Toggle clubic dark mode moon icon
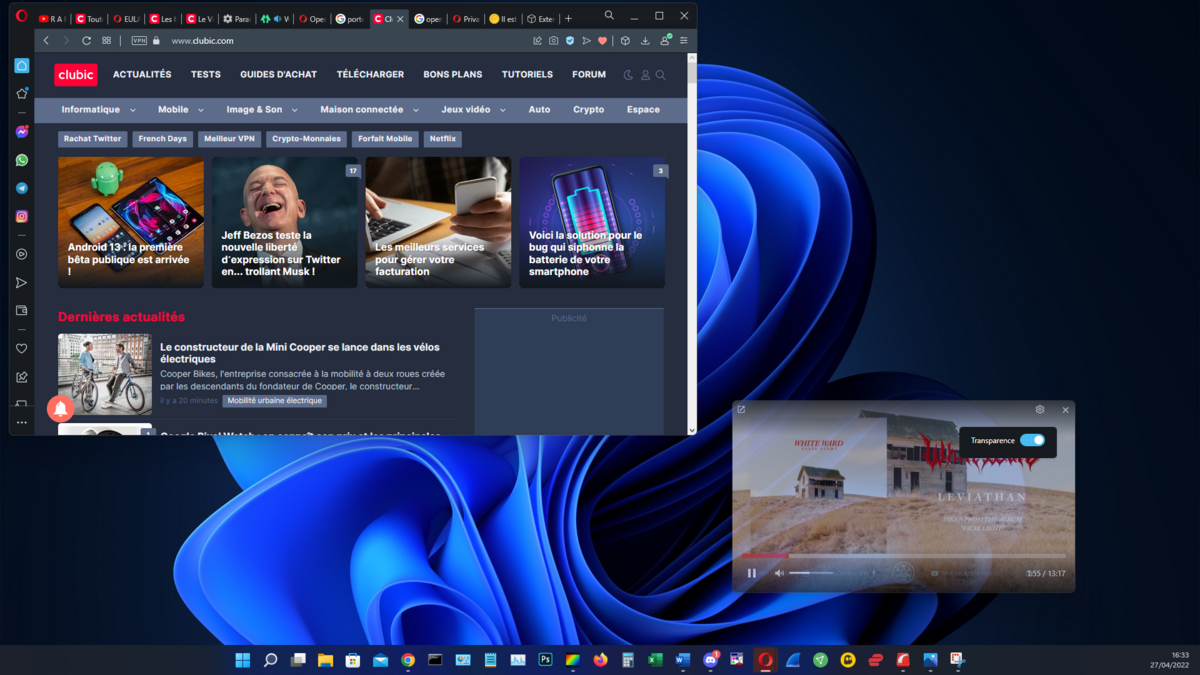The height and width of the screenshot is (675, 1200). pos(628,75)
